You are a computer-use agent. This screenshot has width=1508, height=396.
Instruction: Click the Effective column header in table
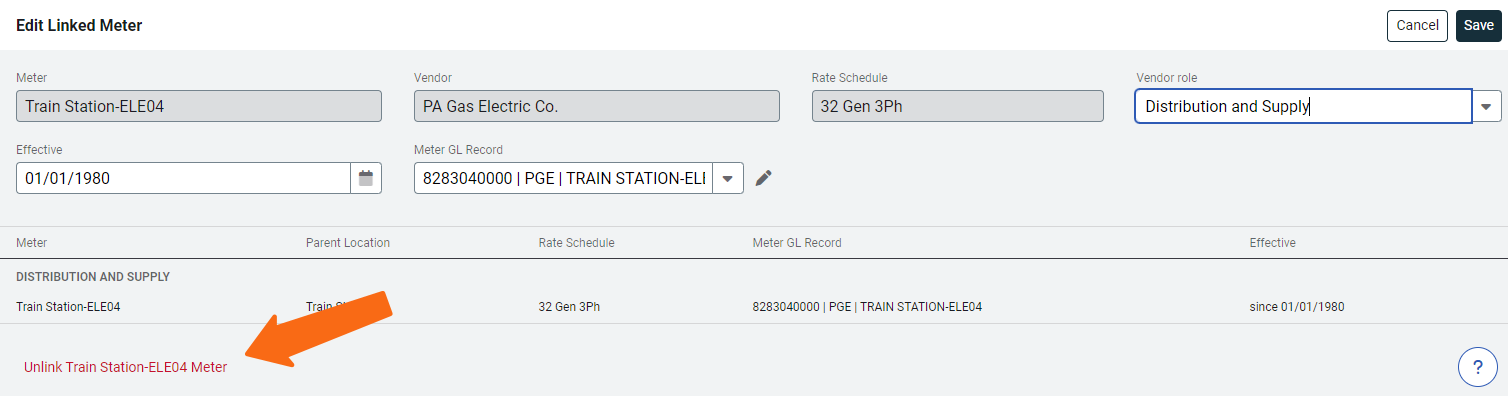click(x=1272, y=243)
